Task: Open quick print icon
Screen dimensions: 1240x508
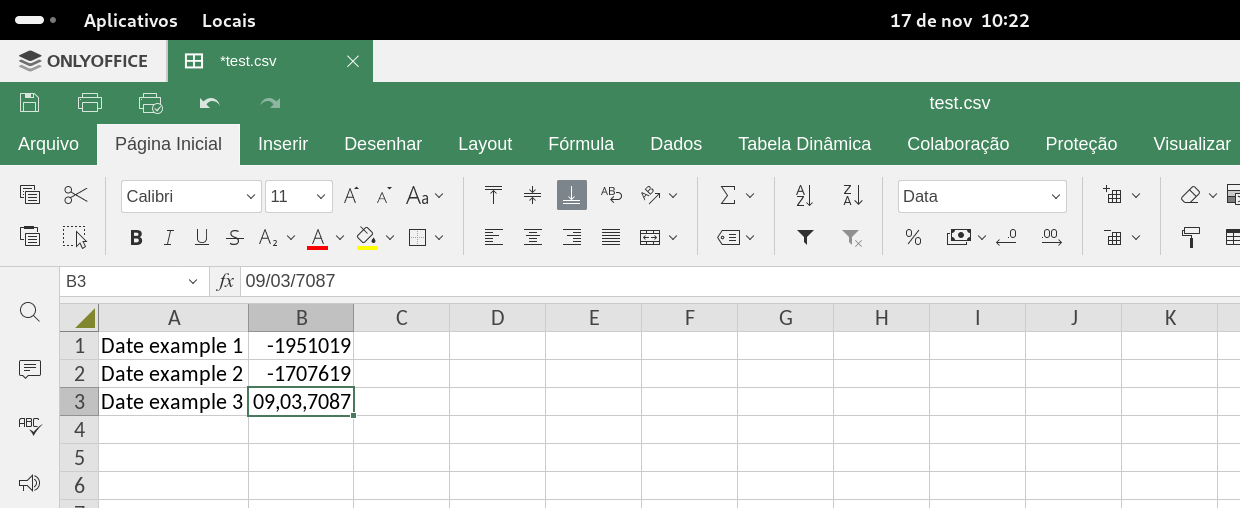Action: tap(150, 102)
